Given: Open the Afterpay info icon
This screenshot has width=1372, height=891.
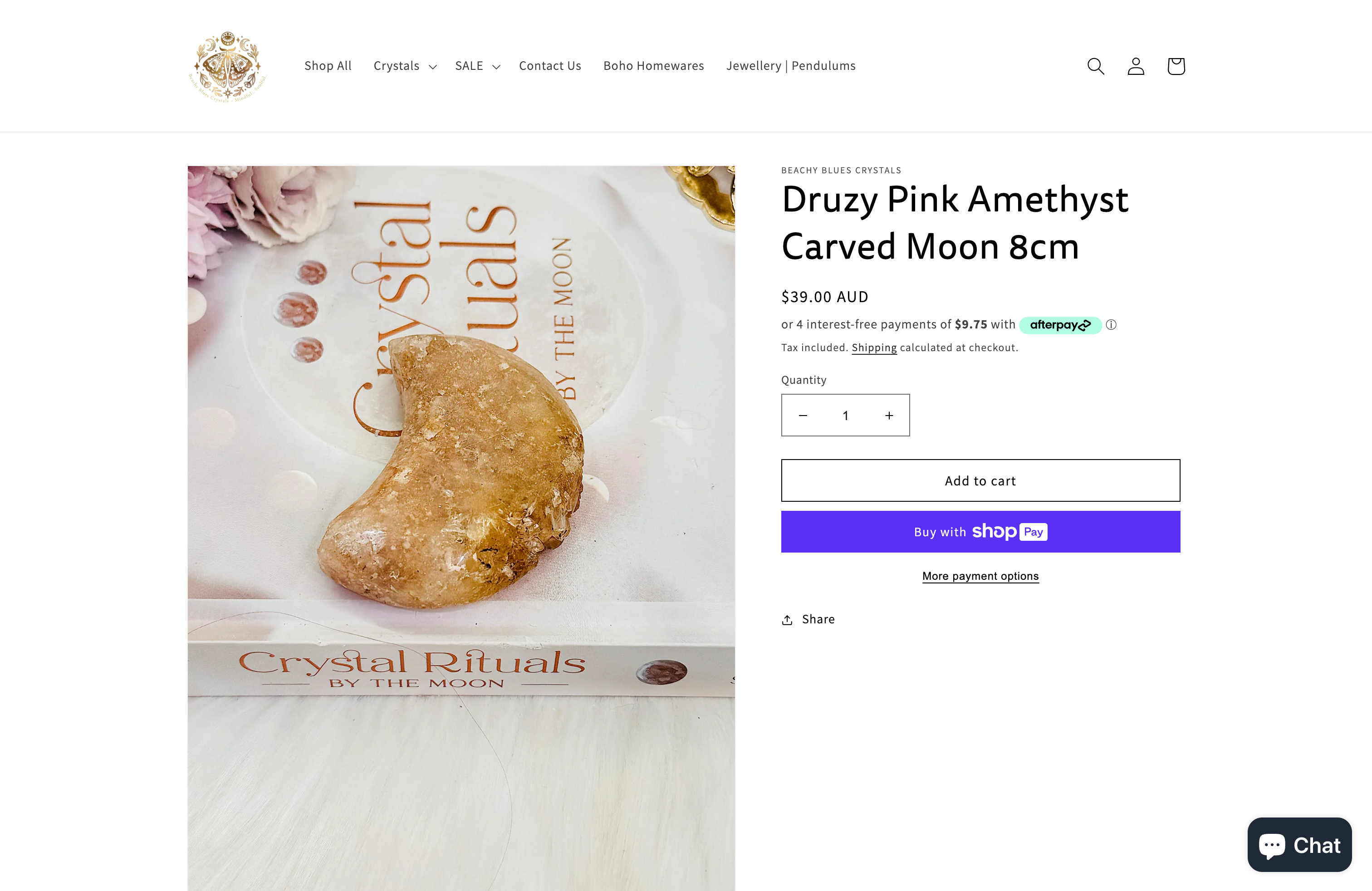Looking at the screenshot, I should 1112,324.
